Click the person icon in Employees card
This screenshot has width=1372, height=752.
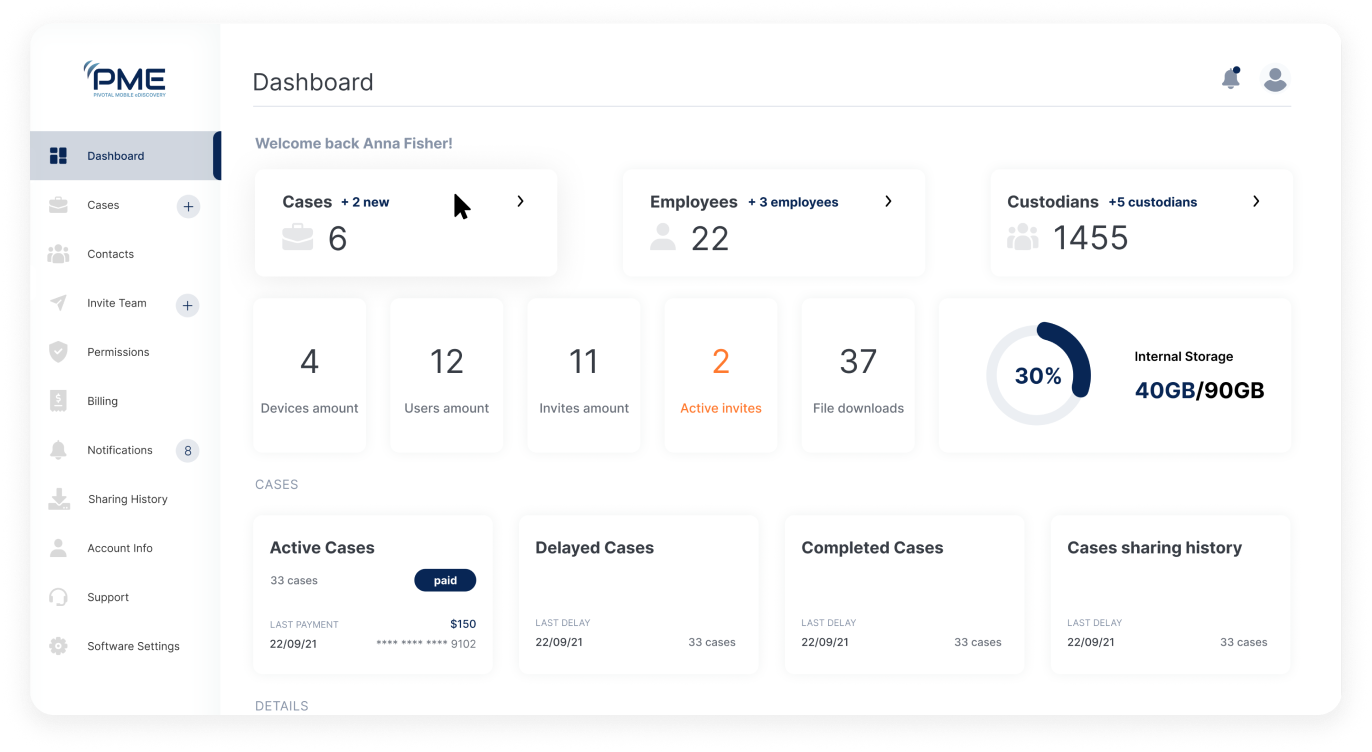[663, 237]
